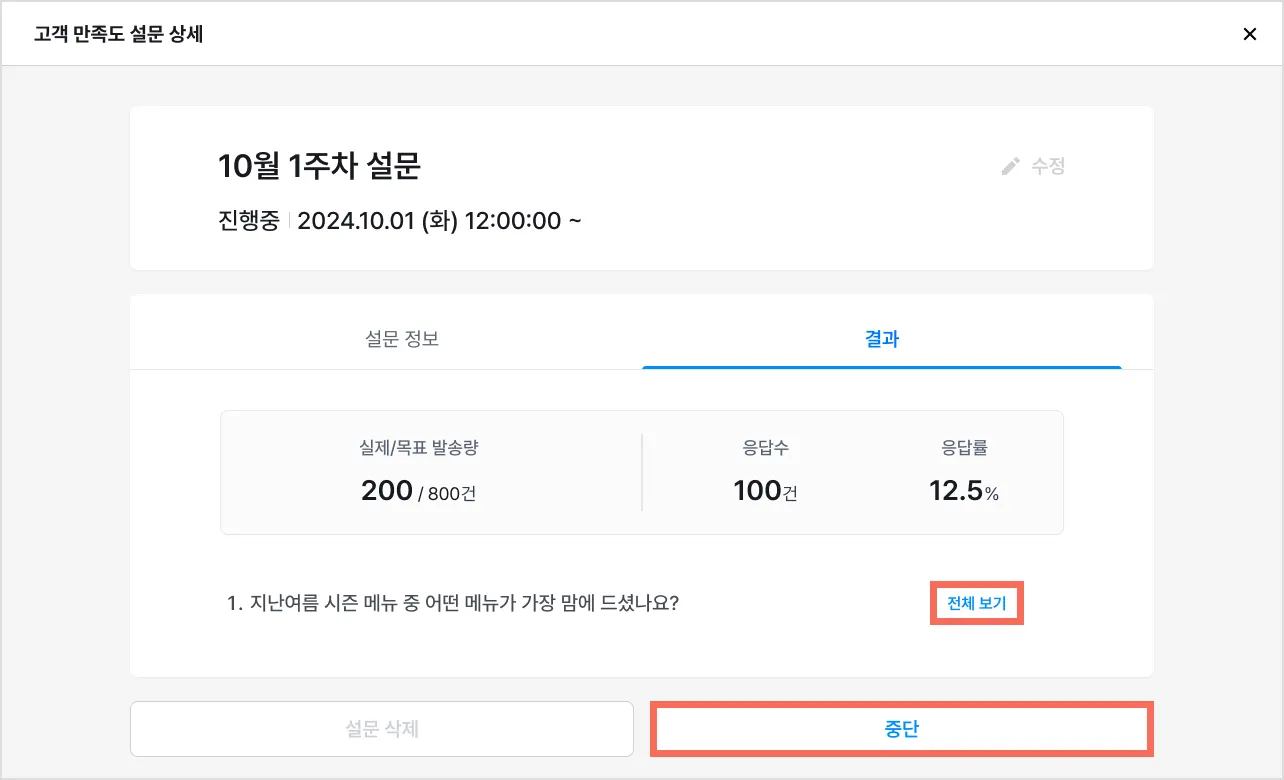
Task: Click the pencil edit icon
Action: click(x=1011, y=167)
